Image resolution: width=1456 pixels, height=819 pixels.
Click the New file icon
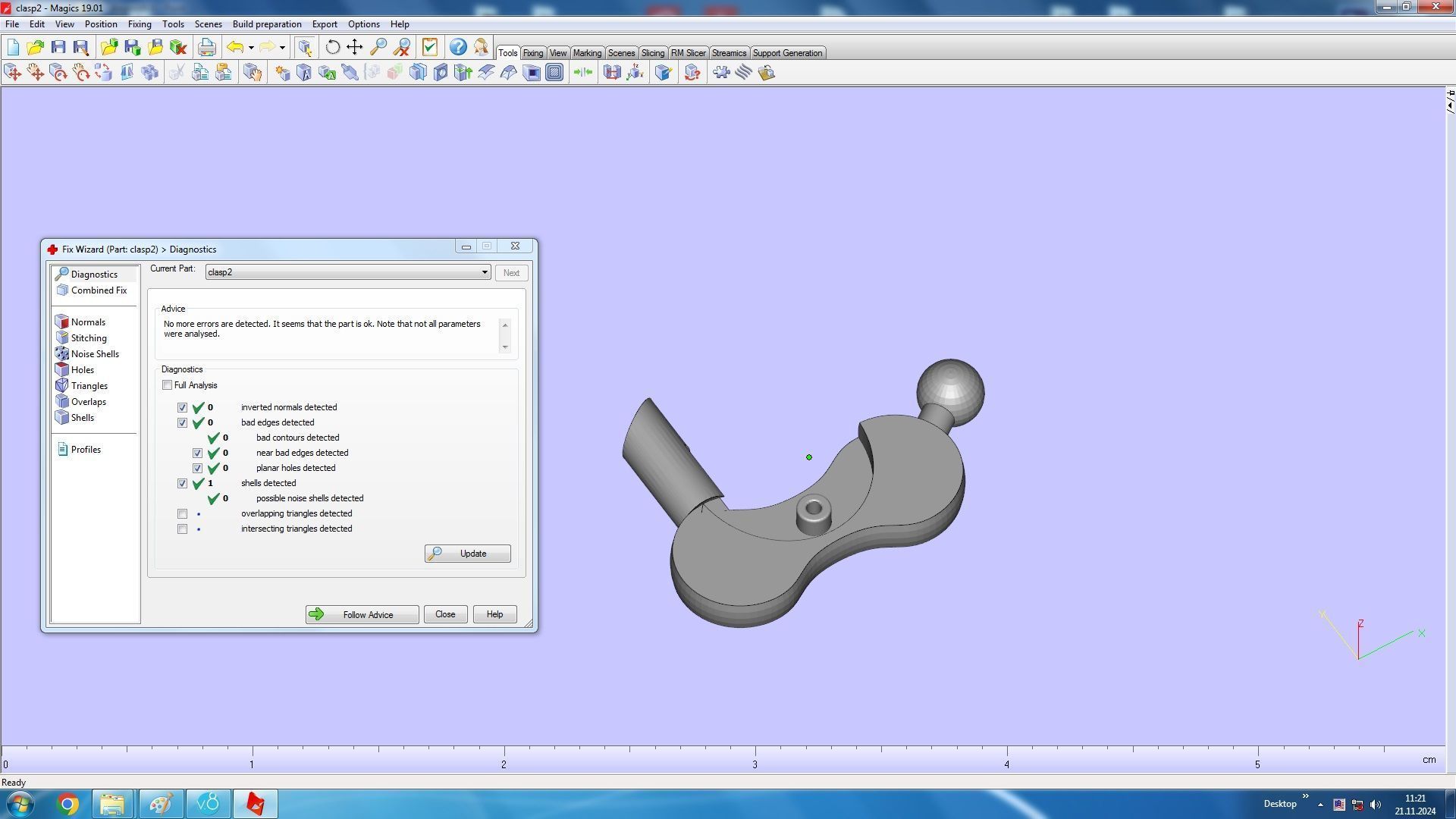point(13,47)
